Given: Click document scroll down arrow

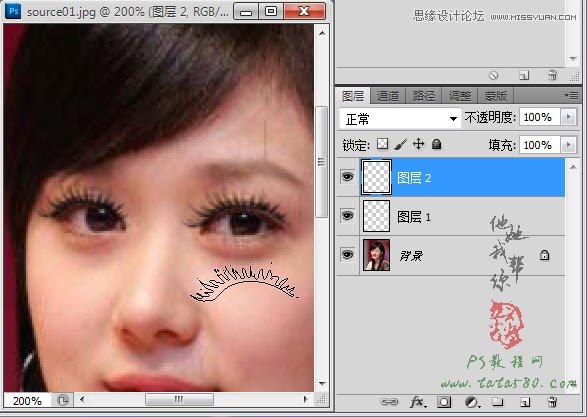Looking at the screenshot, I should pyautogui.click(x=322, y=384).
